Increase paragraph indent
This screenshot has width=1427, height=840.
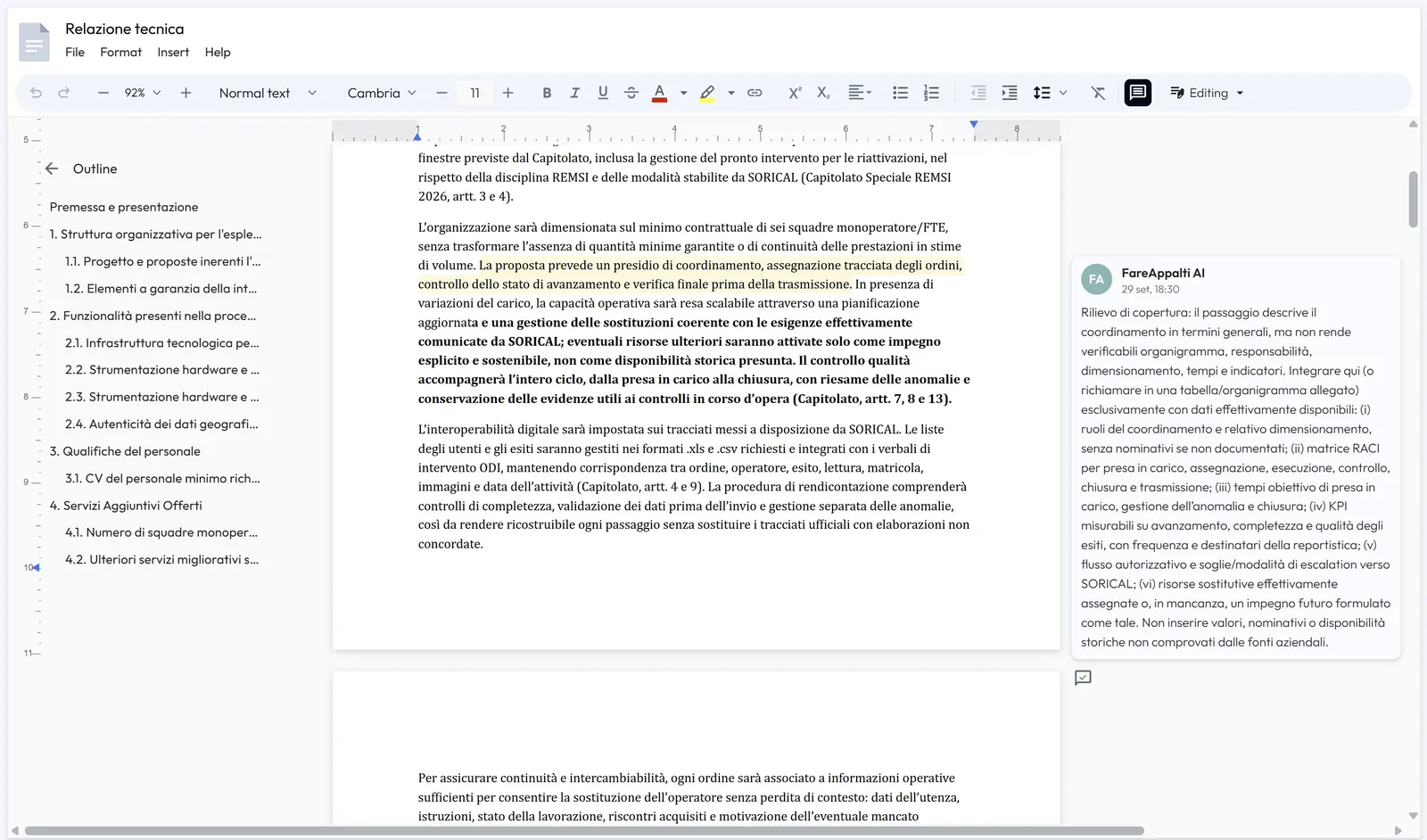point(1010,93)
